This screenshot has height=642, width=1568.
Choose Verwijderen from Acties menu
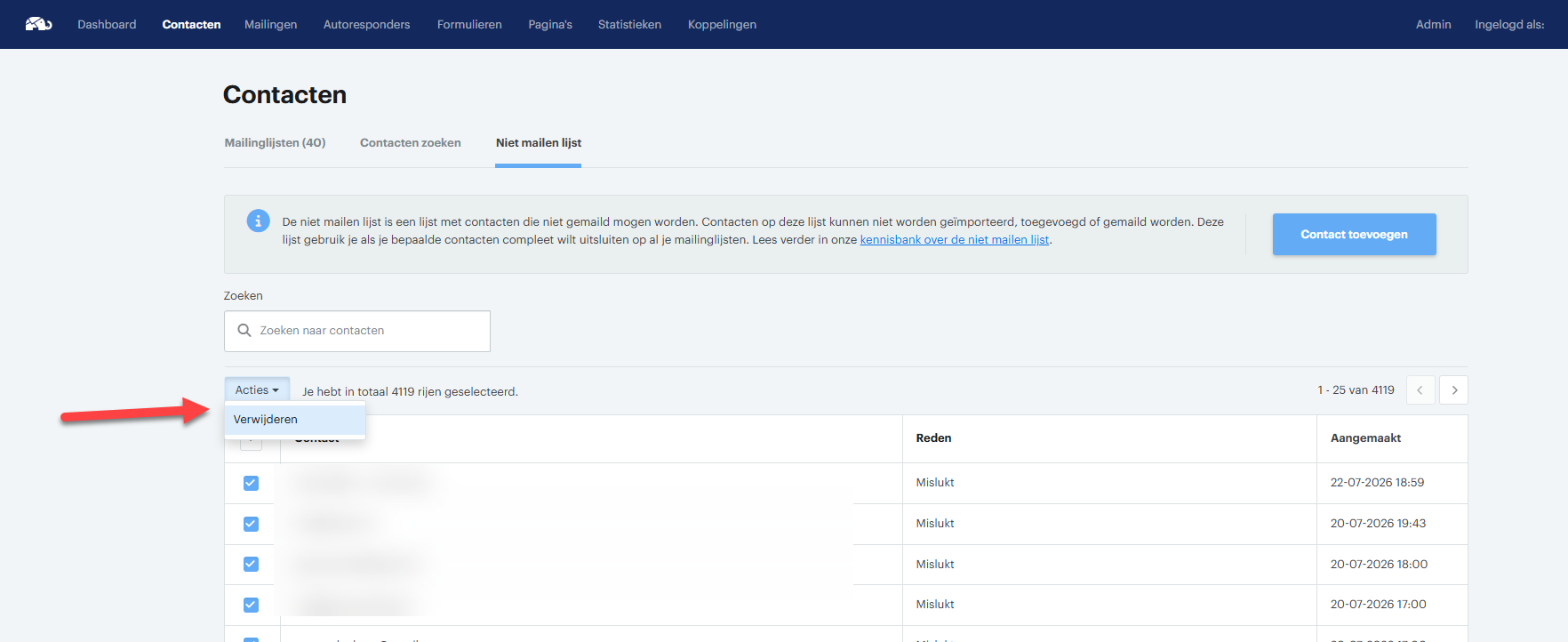tap(295, 420)
